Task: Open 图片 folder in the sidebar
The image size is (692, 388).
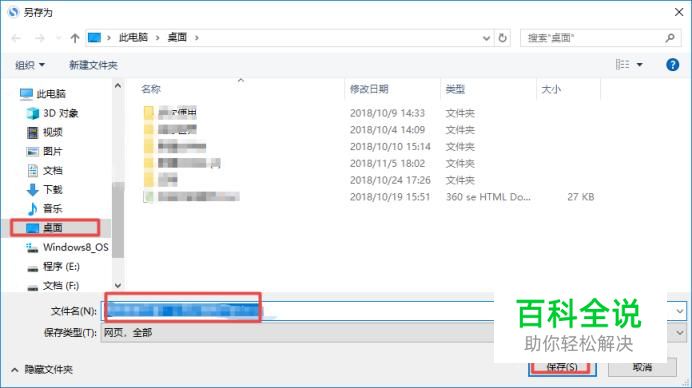Action: 45,151
